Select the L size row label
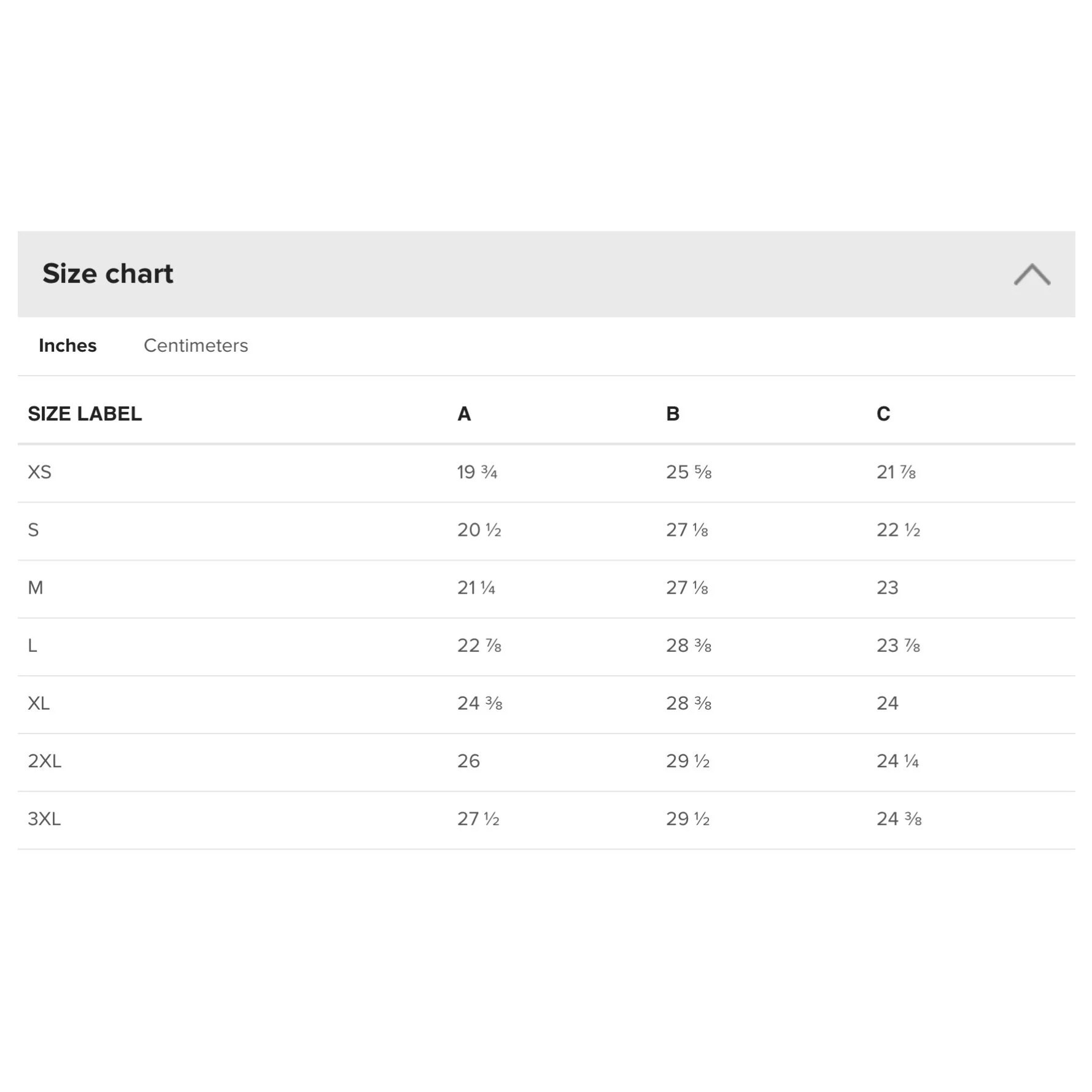The image size is (1092, 1092). pyautogui.click(x=33, y=645)
